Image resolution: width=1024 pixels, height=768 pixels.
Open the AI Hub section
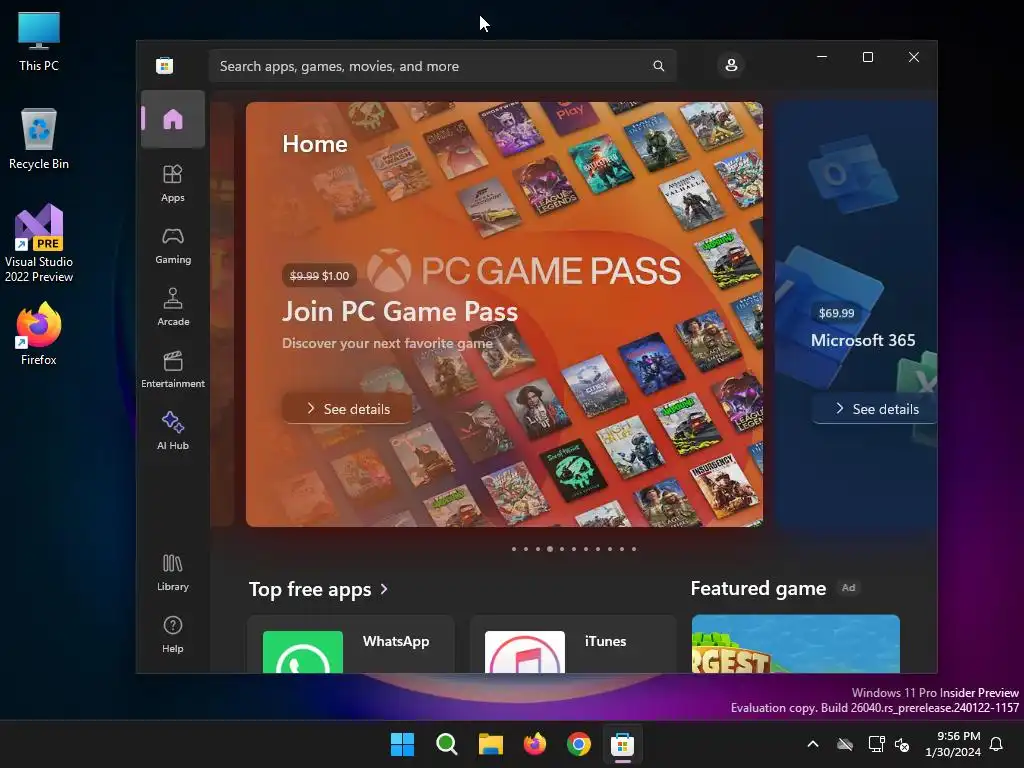pos(173,432)
